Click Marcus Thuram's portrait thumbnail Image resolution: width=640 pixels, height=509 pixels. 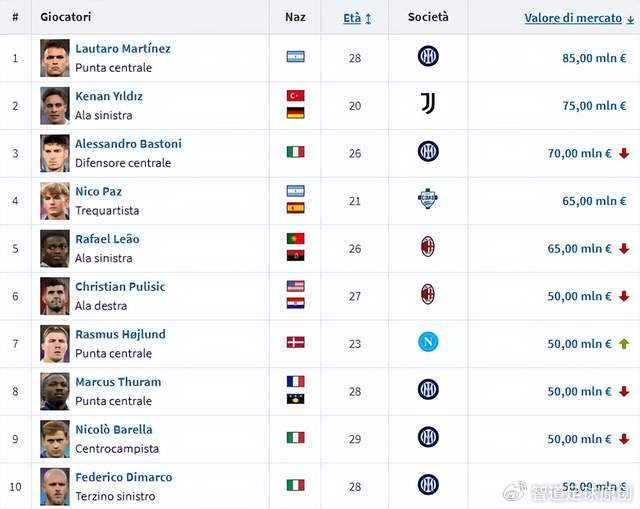click(55, 391)
